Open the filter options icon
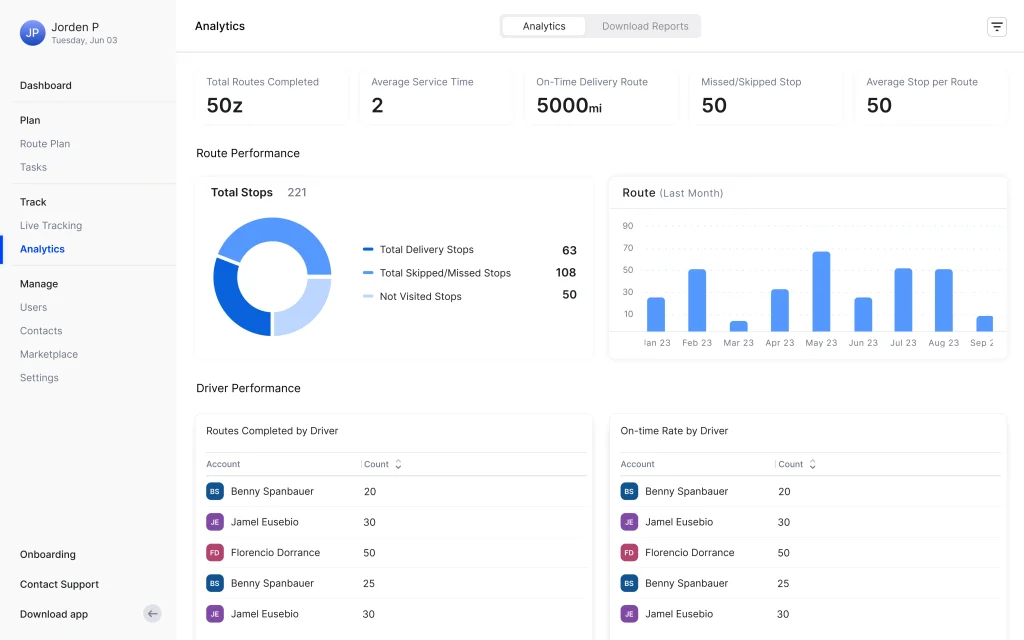1024x640 pixels. pyautogui.click(x=997, y=26)
